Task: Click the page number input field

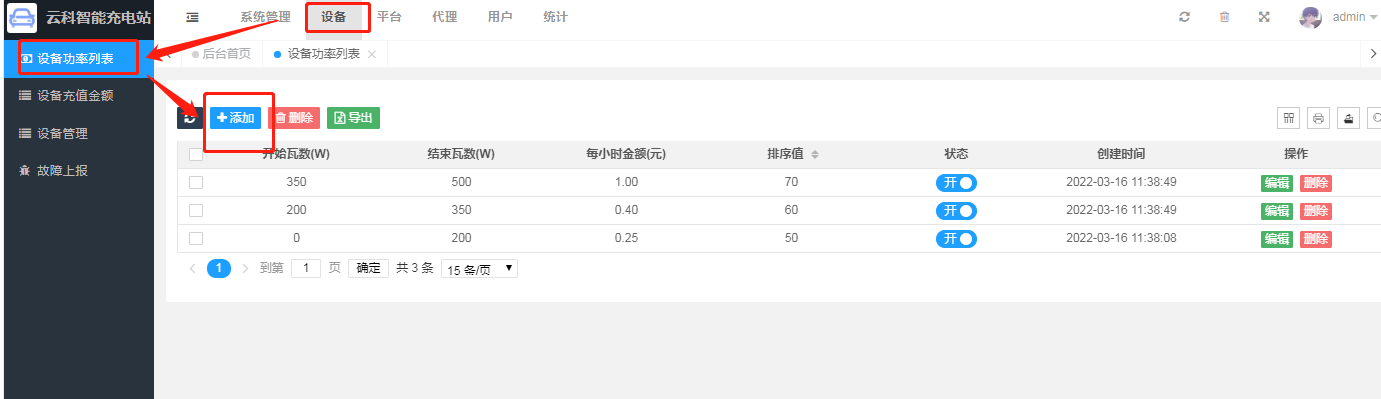Action: pyautogui.click(x=305, y=268)
